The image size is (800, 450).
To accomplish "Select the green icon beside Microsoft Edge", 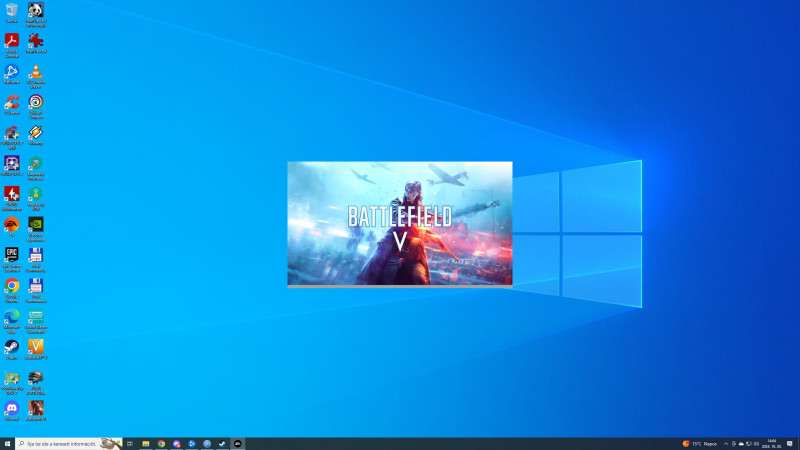I will point(36,320).
